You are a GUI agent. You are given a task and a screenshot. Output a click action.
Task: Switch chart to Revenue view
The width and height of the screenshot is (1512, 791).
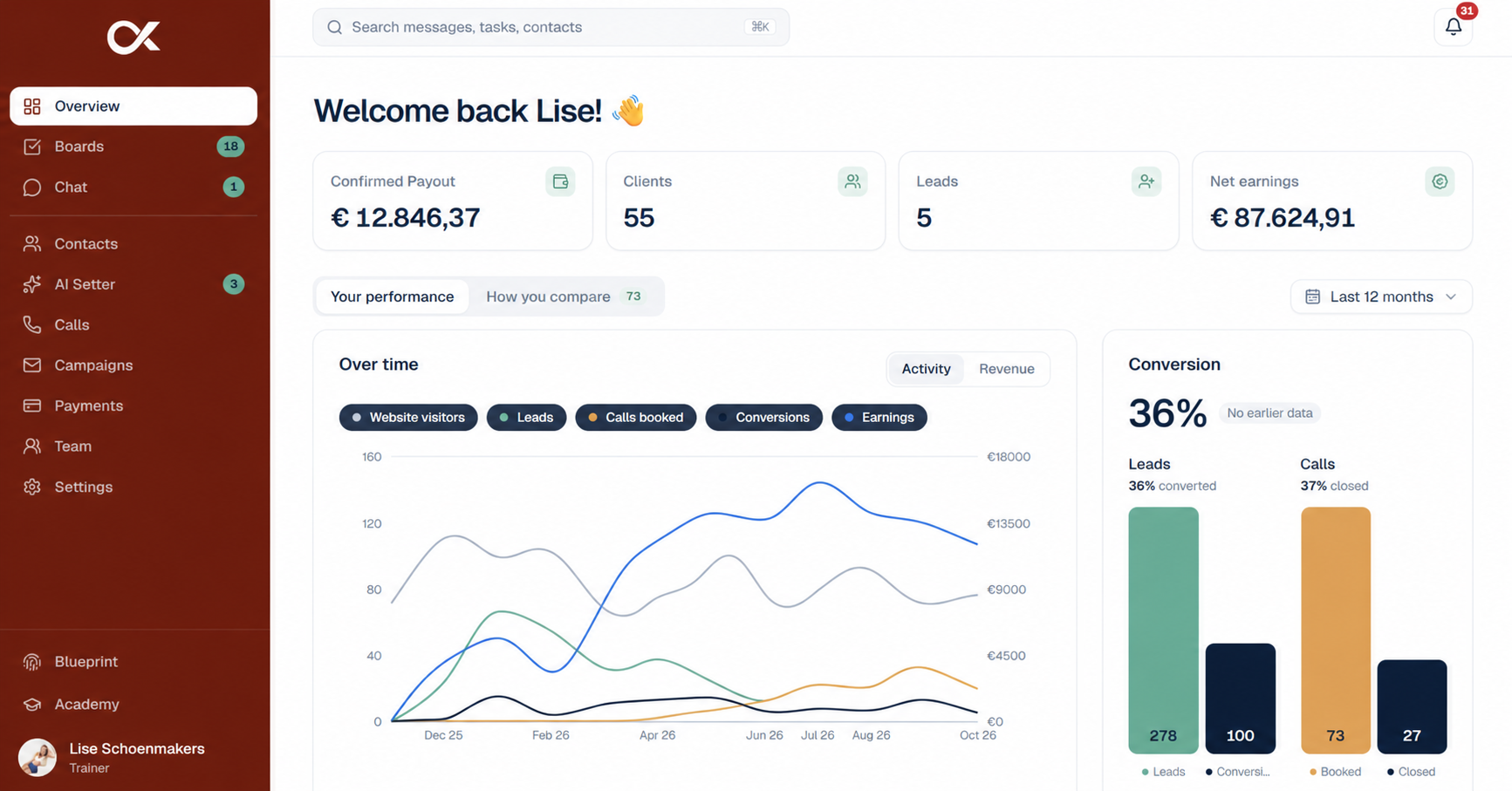[1006, 369]
